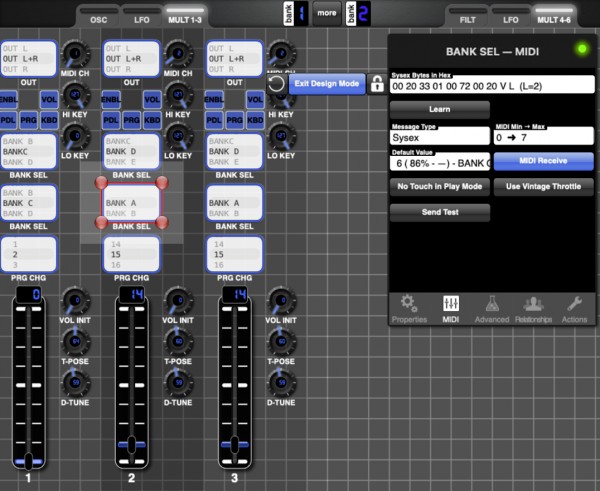Screen dimensions: 600x491
Task: Open channel 1 PRG CHG picker
Action: pos(28,254)
